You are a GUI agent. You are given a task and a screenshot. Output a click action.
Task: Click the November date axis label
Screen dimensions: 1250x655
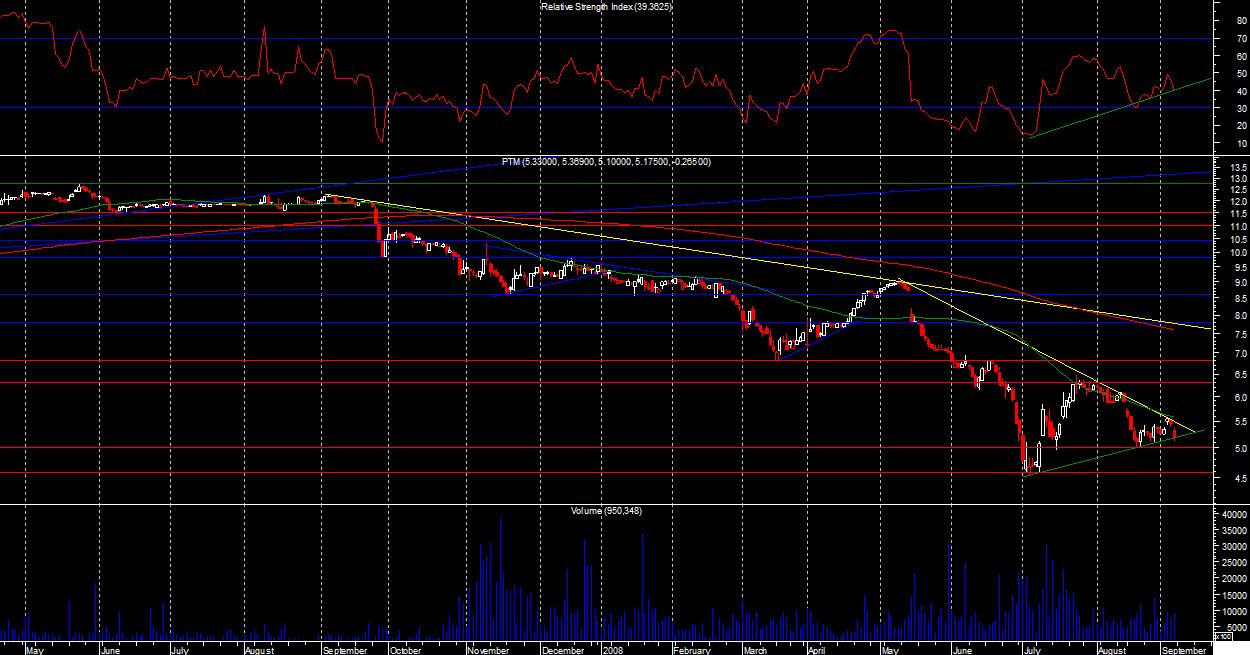pos(487,649)
